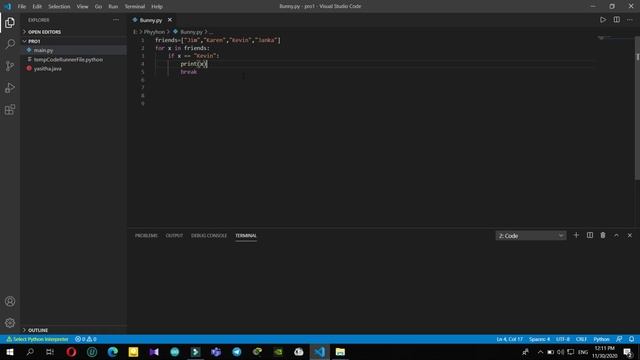Click the Phython folder breadcrumb
Image resolution: width=640 pixels, height=360 pixels.
click(x=154, y=32)
